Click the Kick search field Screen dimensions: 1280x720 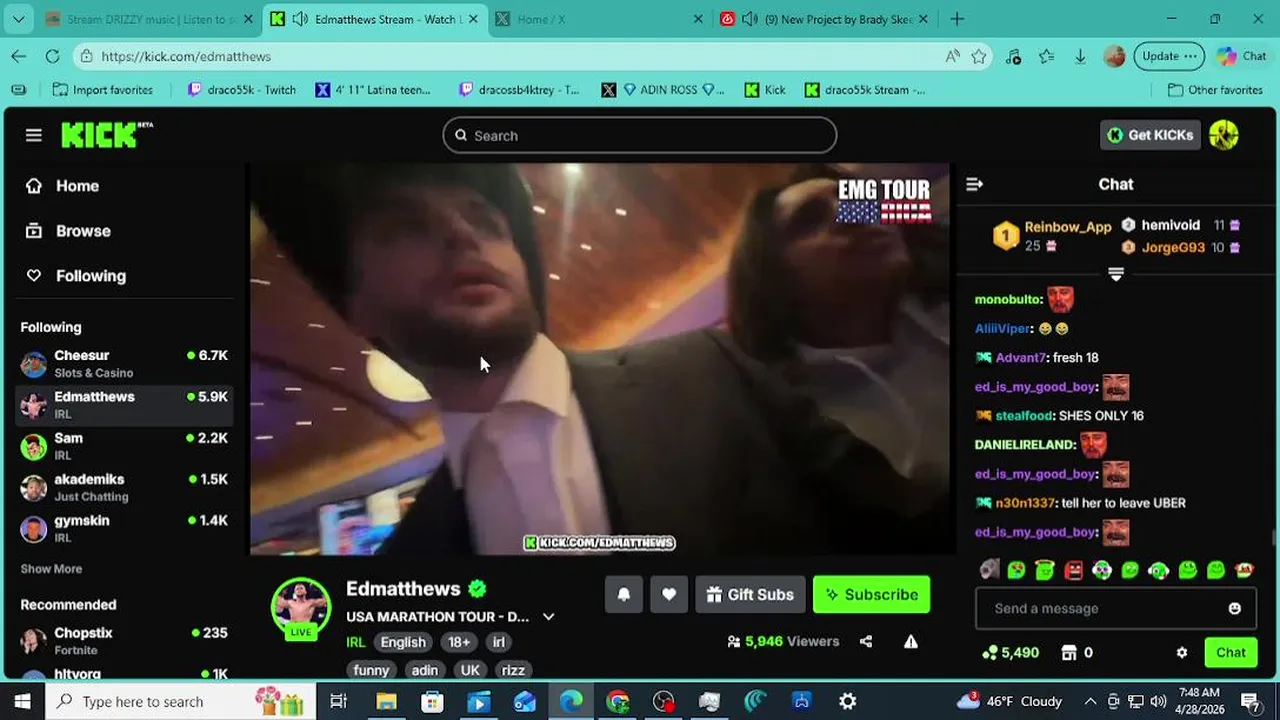(640, 135)
